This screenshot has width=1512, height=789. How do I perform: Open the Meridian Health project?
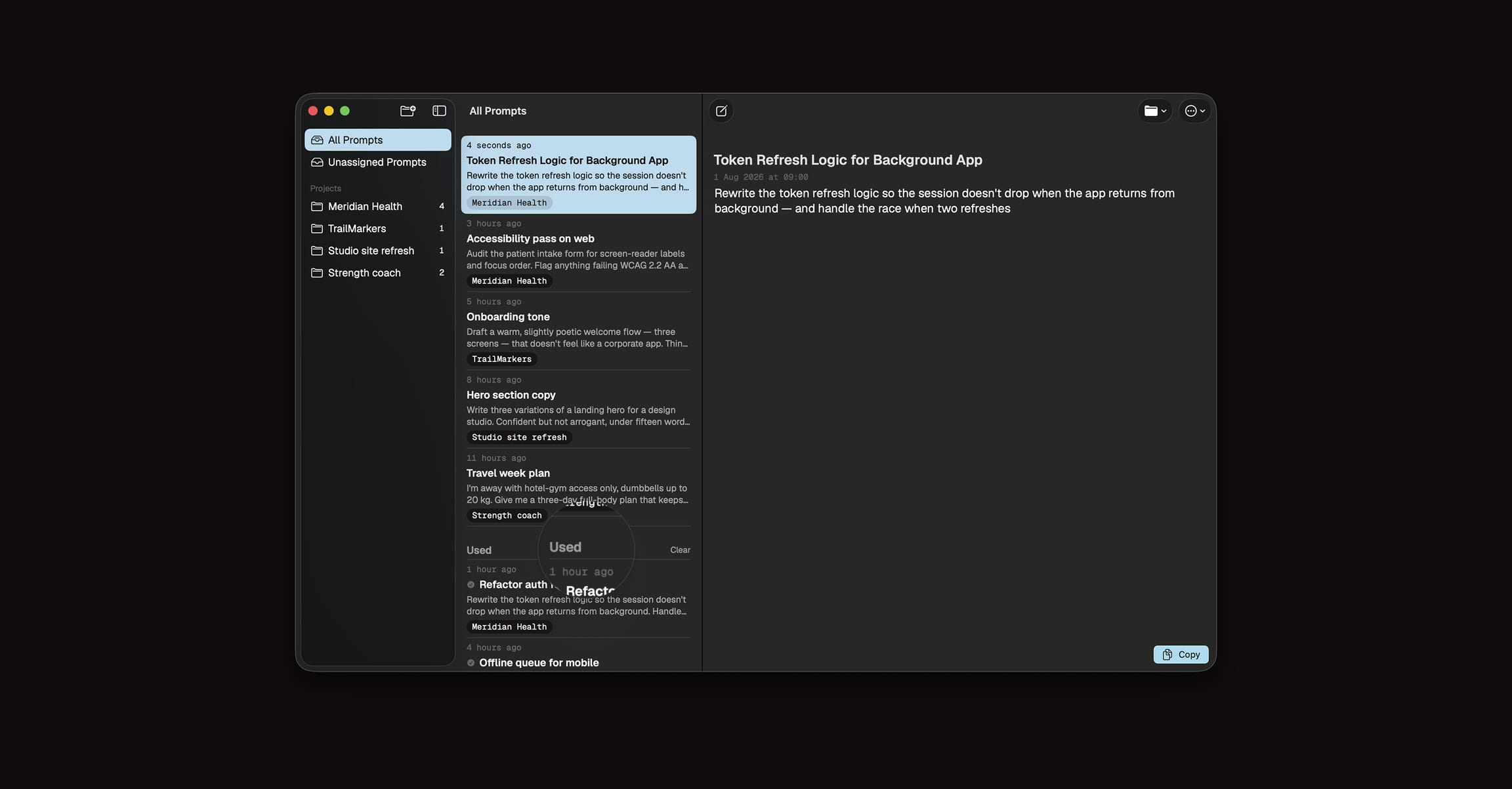tap(377, 207)
